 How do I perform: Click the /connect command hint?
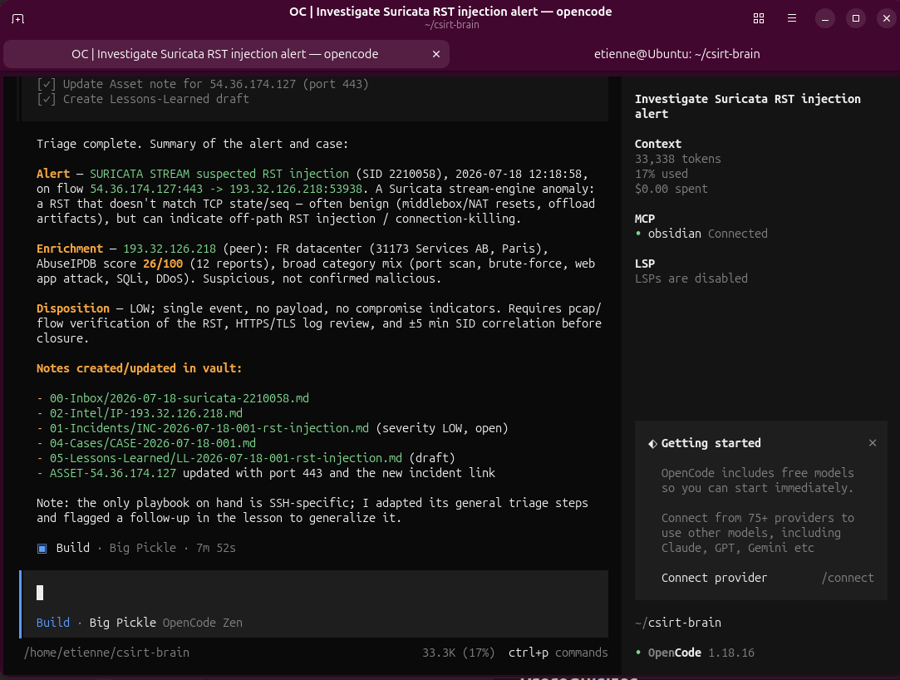click(x=847, y=578)
